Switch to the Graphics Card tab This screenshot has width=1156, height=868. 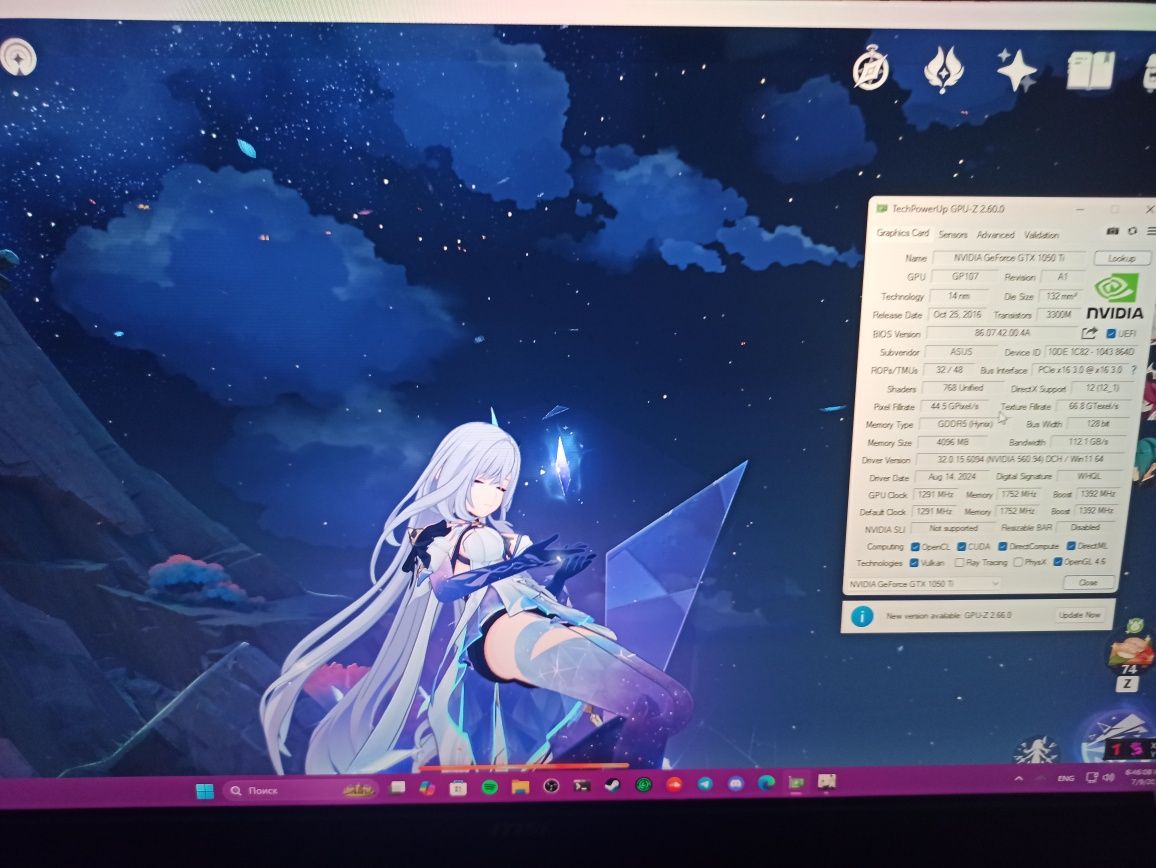click(902, 233)
